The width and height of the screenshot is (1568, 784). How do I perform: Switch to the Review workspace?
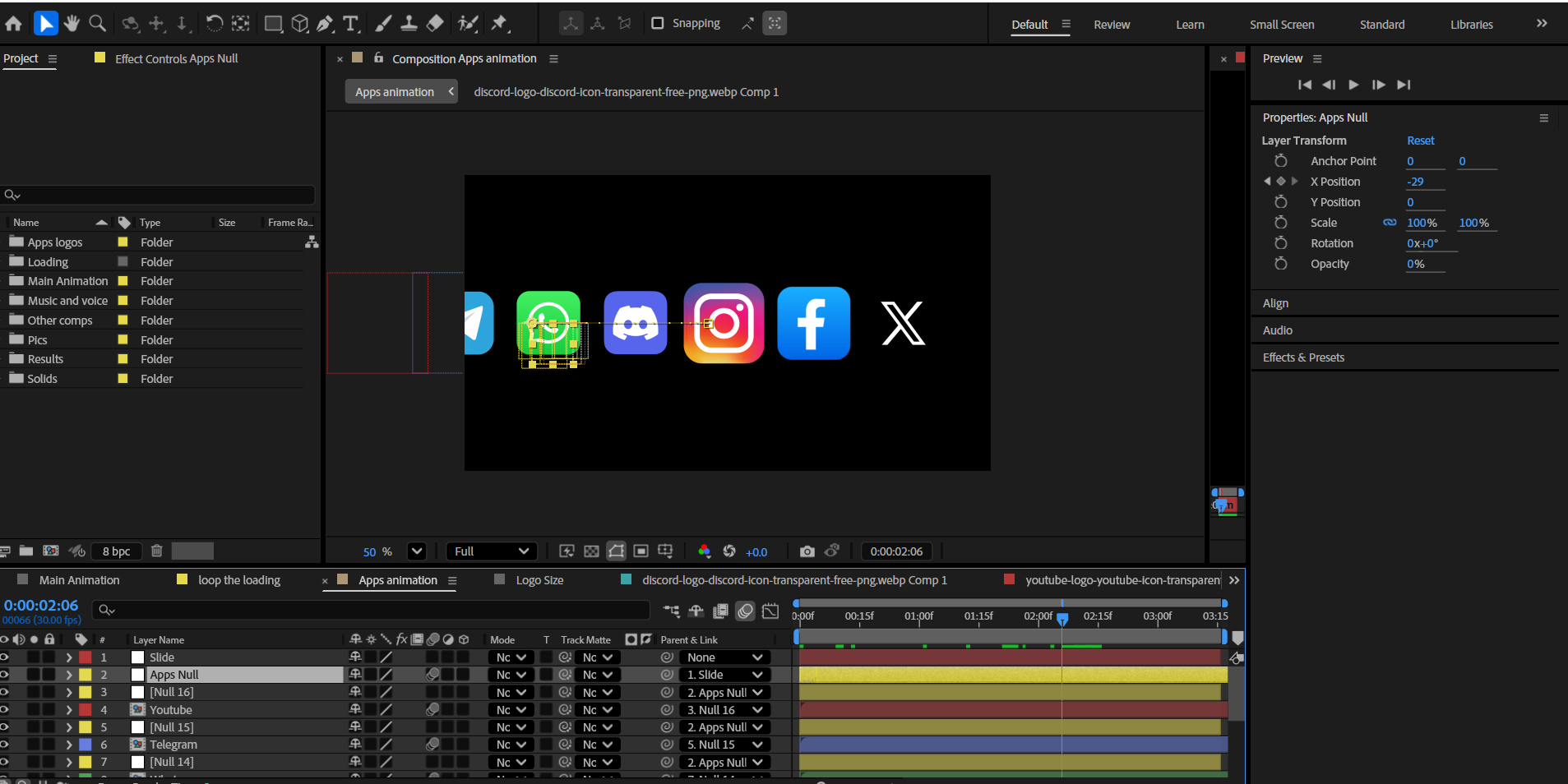click(1112, 25)
